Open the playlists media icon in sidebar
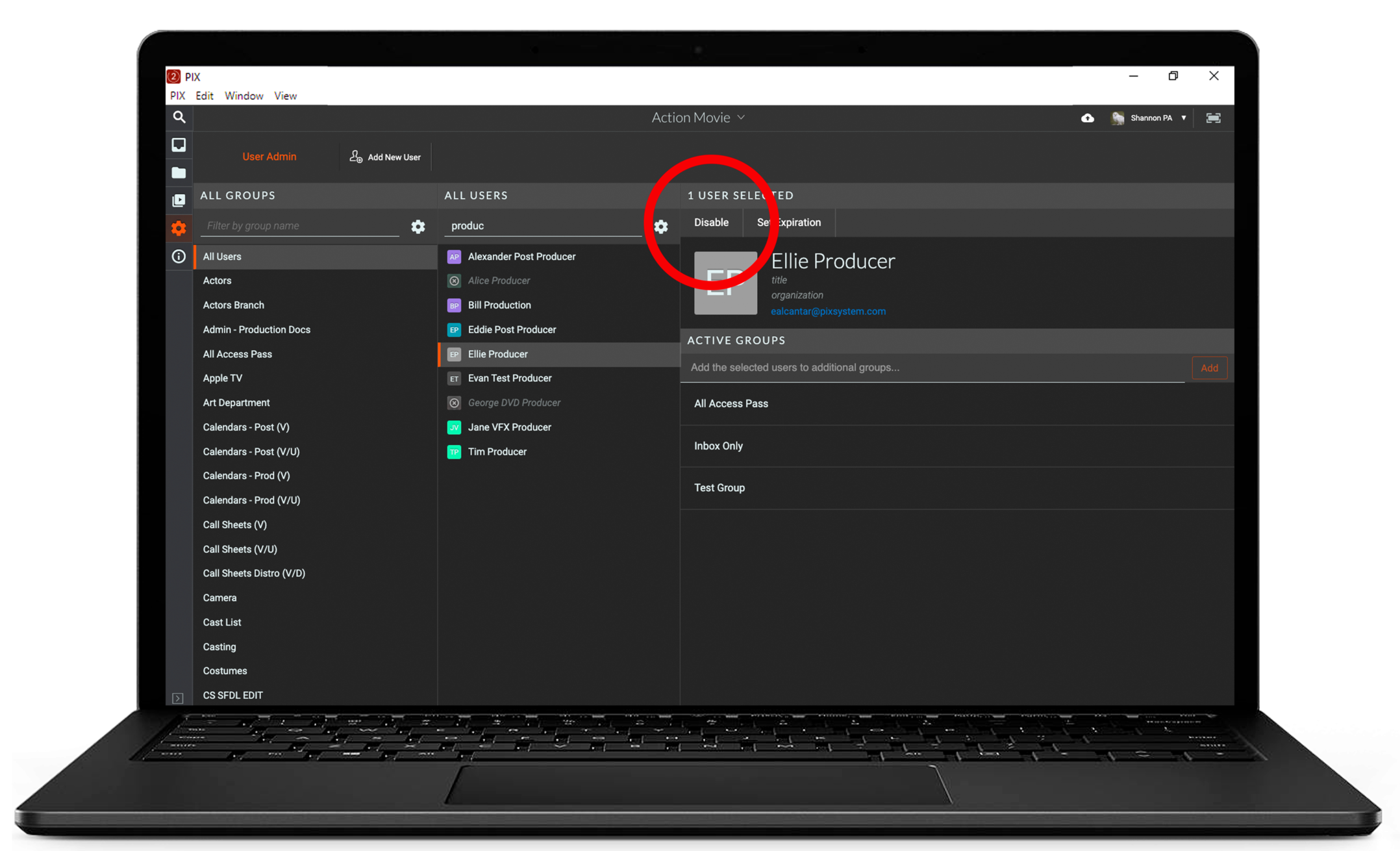This screenshot has height=851, width=1400. [x=179, y=201]
